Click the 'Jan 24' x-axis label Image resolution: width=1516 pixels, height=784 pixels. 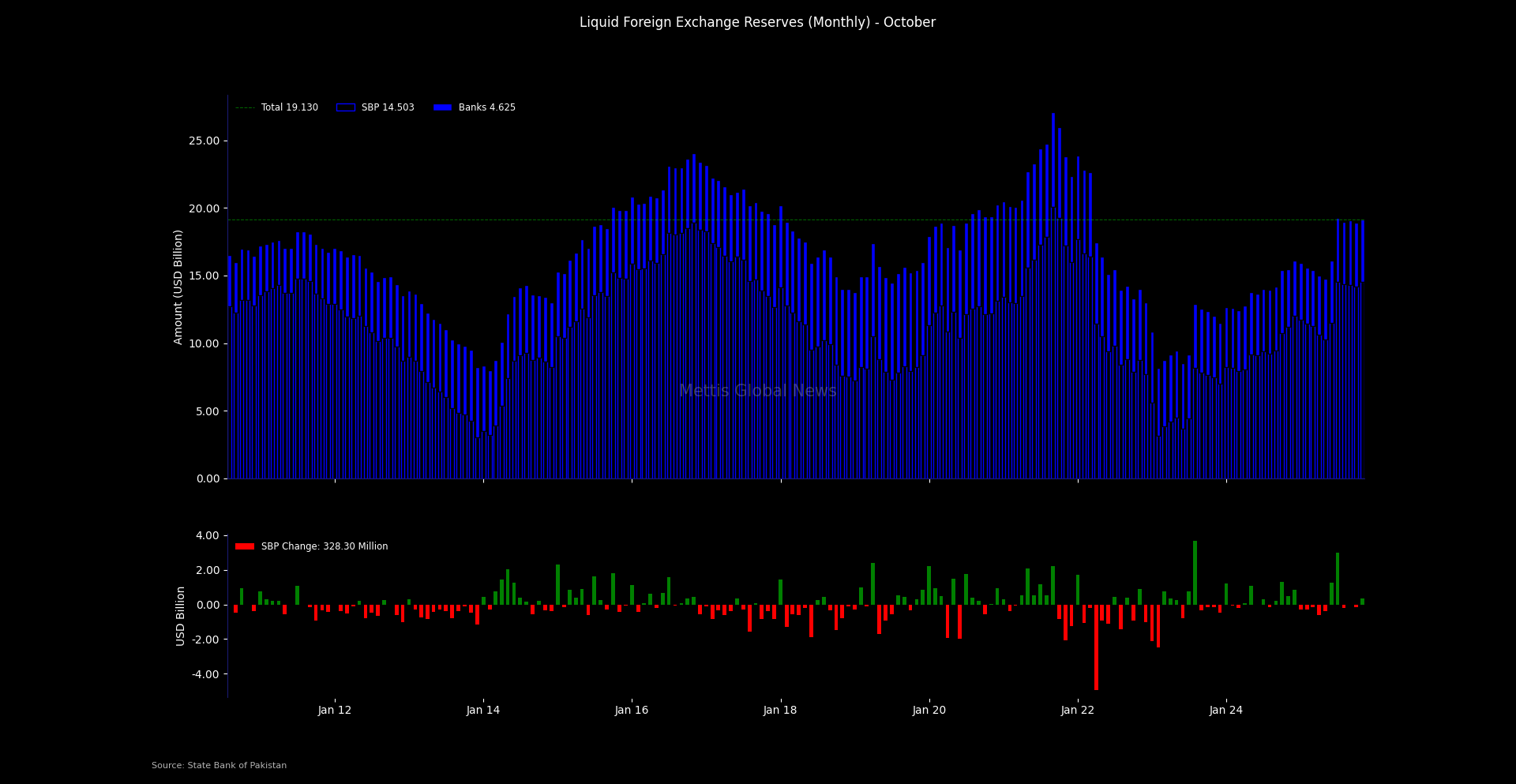pyautogui.click(x=1226, y=710)
